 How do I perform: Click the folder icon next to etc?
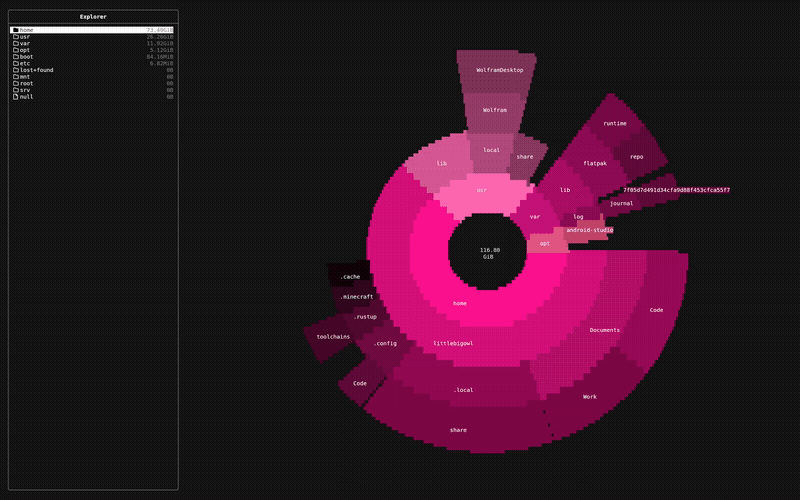click(x=15, y=63)
